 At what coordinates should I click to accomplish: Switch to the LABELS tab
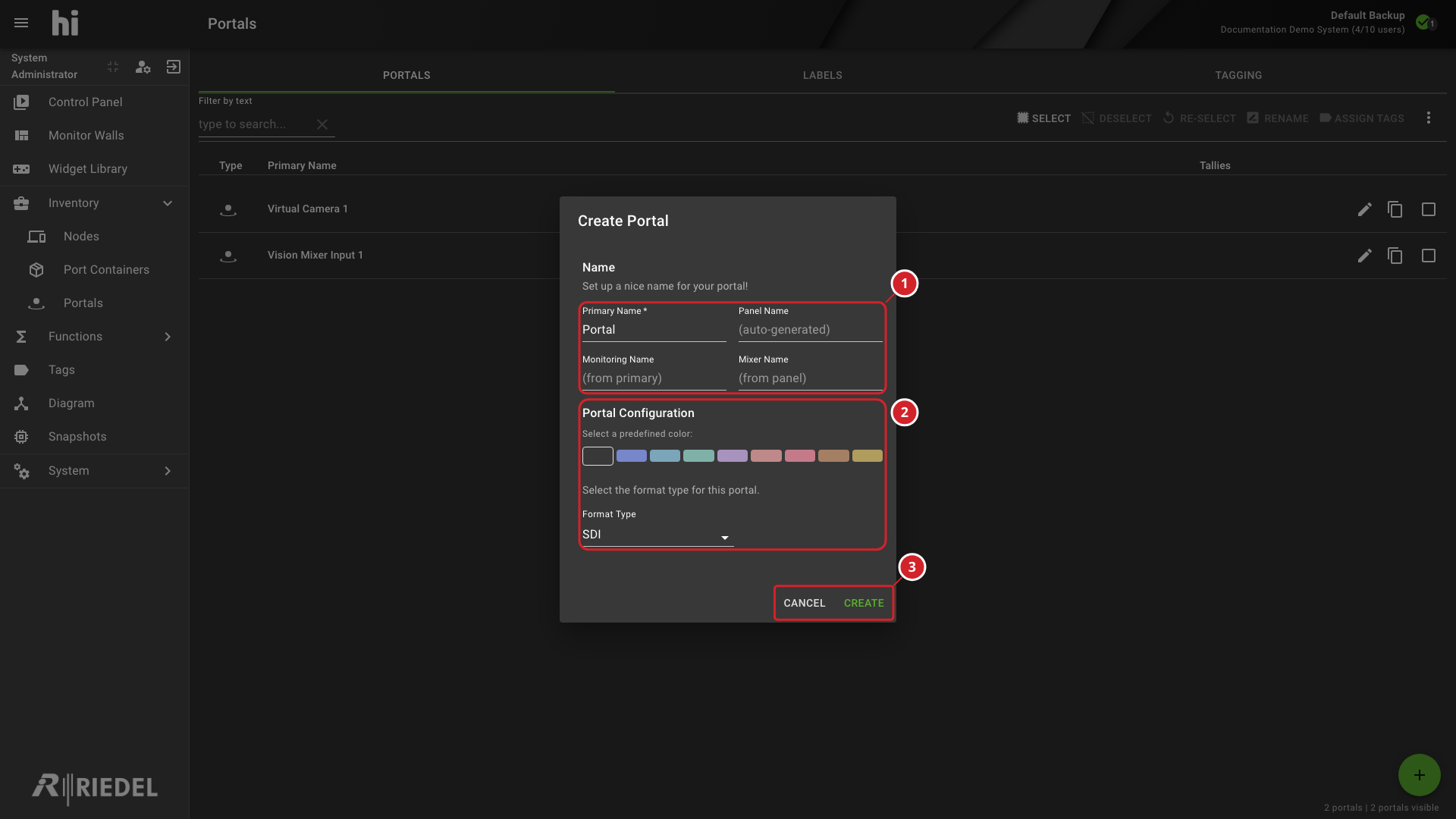point(823,75)
